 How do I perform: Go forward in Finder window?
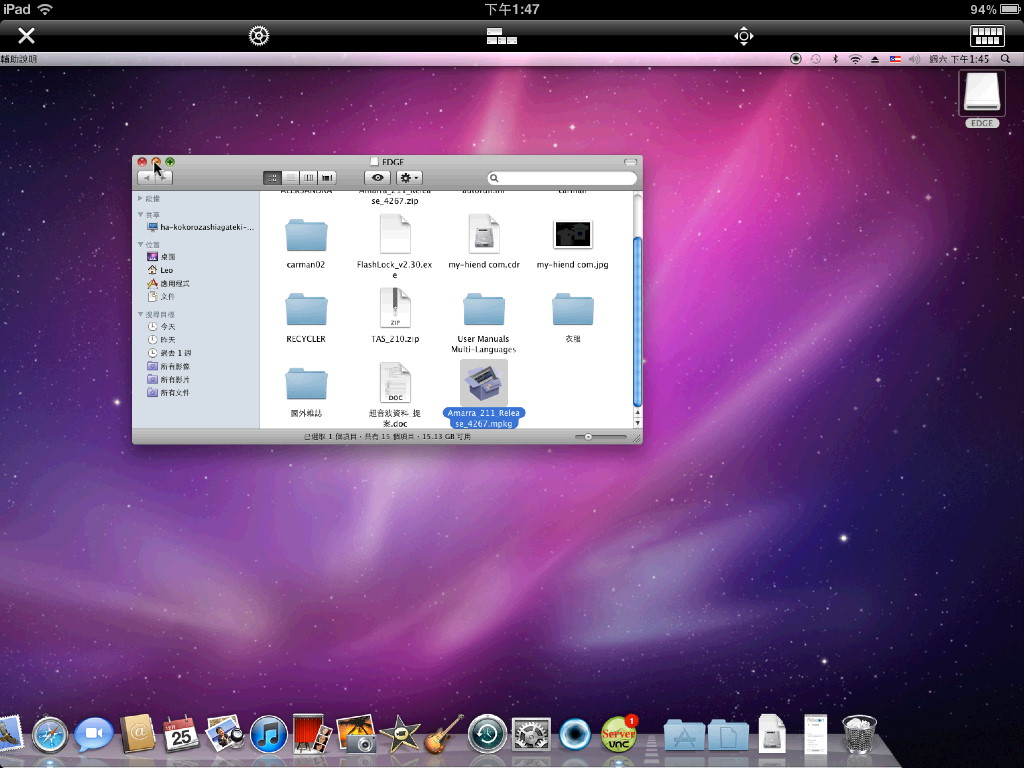(164, 178)
